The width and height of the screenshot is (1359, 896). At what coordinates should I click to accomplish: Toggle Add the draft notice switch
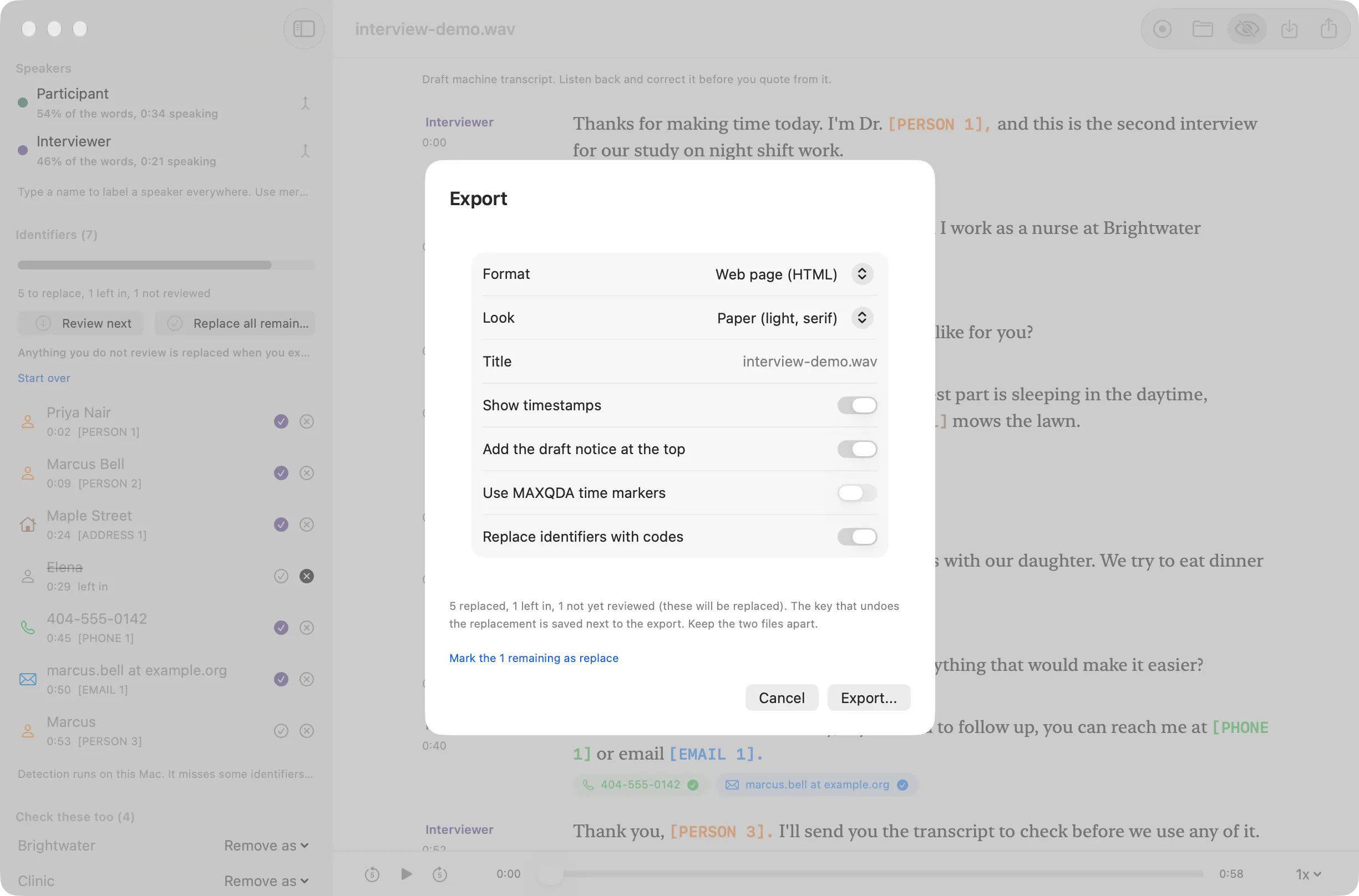coord(856,449)
